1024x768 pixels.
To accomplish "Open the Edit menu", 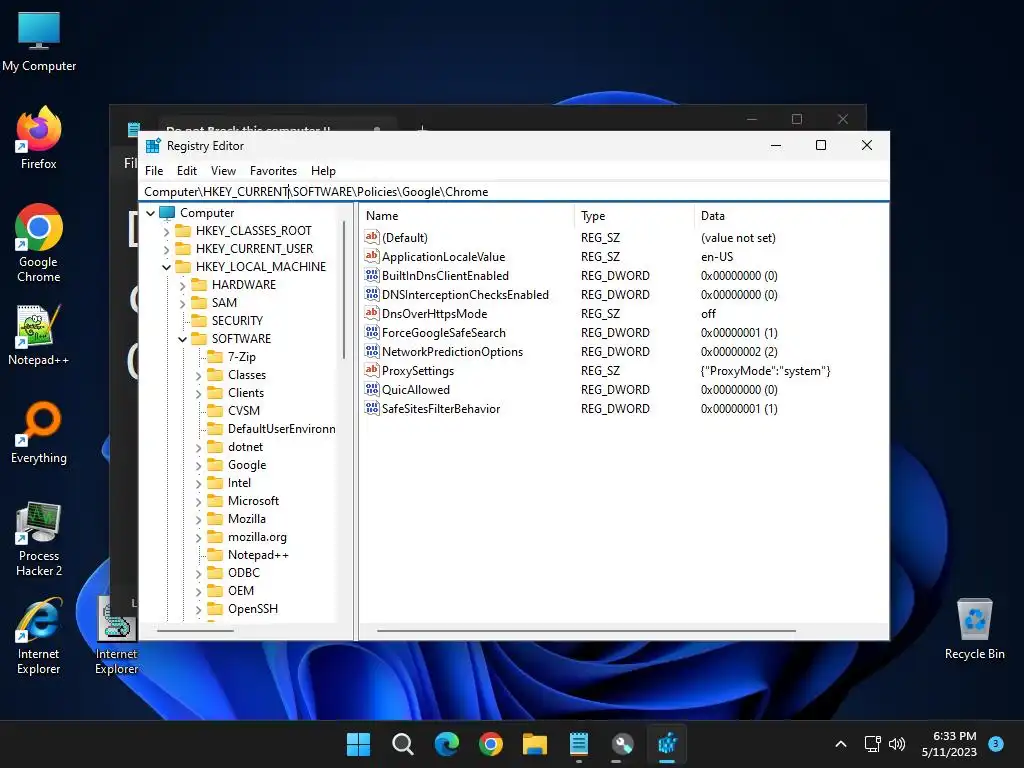I will click(x=187, y=170).
